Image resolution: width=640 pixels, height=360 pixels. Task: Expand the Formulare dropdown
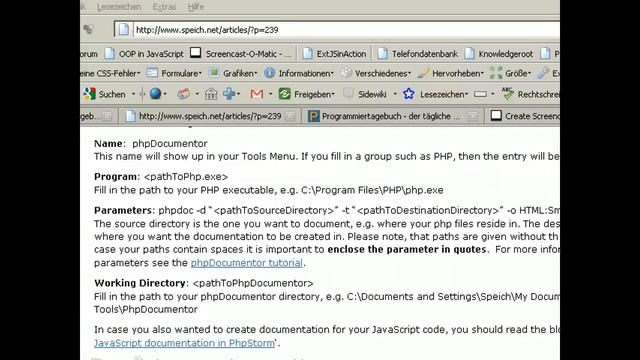pos(200,73)
